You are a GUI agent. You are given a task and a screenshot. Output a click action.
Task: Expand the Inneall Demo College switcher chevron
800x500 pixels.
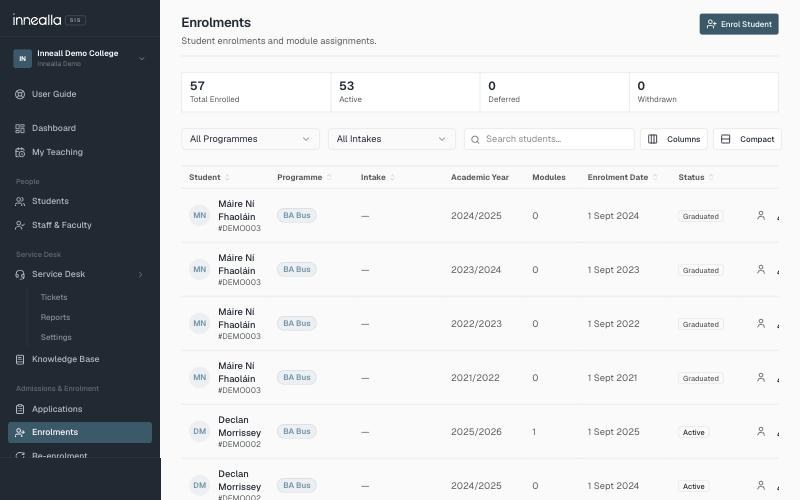pos(142,59)
